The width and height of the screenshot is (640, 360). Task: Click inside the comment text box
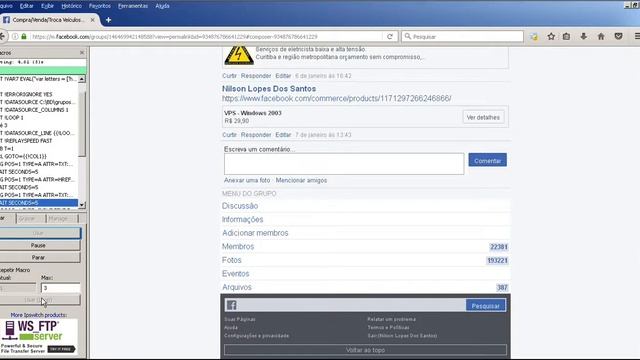(344, 164)
